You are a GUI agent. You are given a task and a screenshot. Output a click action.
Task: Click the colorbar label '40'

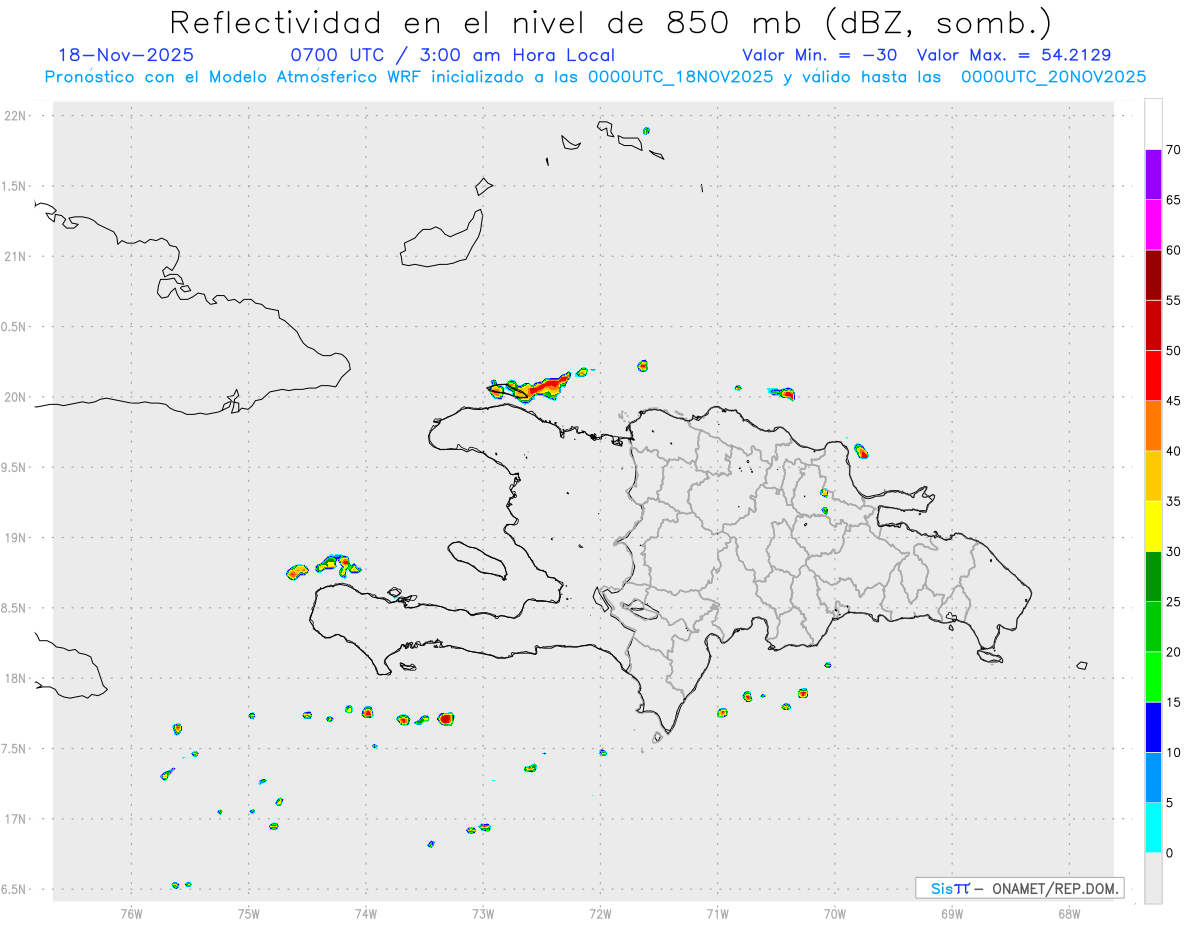[x=1173, y=451]
